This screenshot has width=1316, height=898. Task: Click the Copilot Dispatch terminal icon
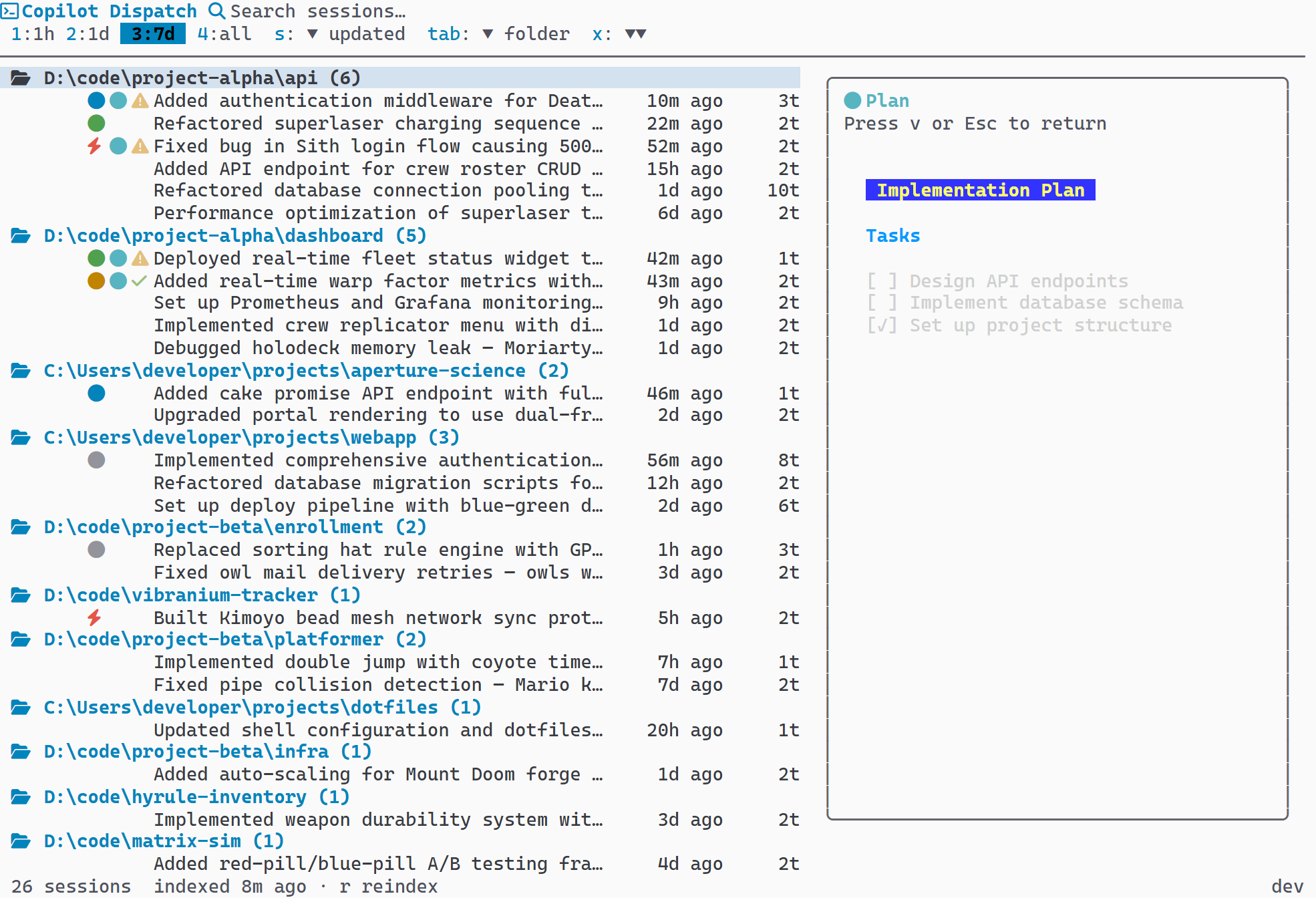click(x=9, y=11)
